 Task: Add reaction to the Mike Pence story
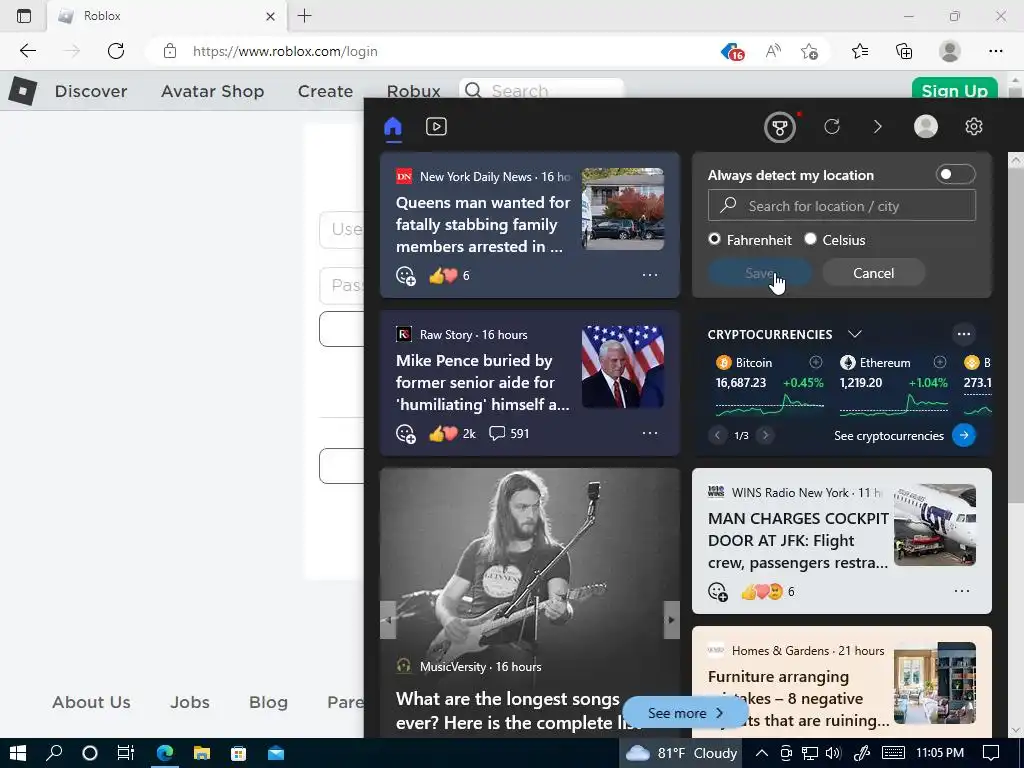tap(406, 434)
